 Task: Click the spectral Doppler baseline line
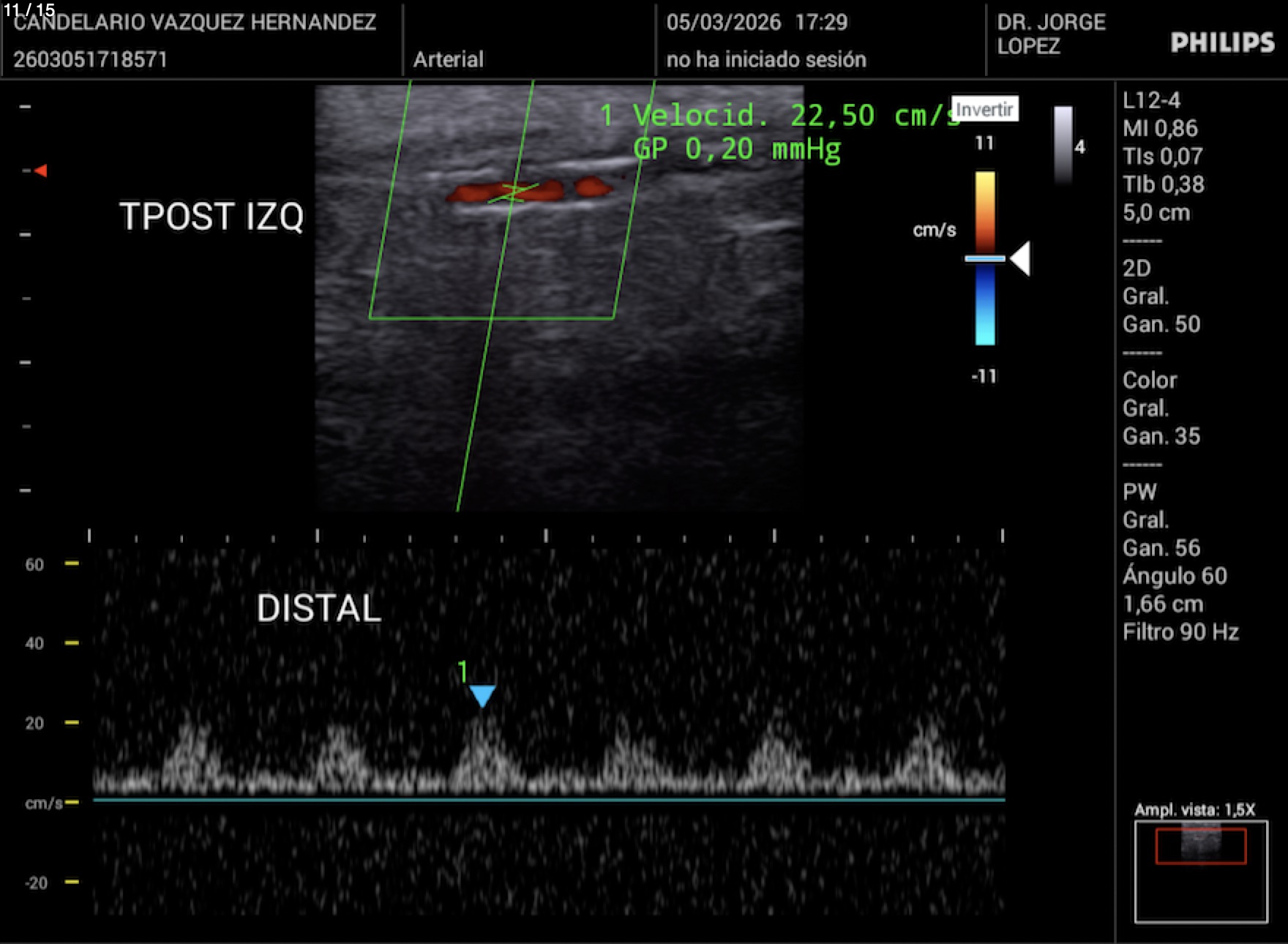549,800
